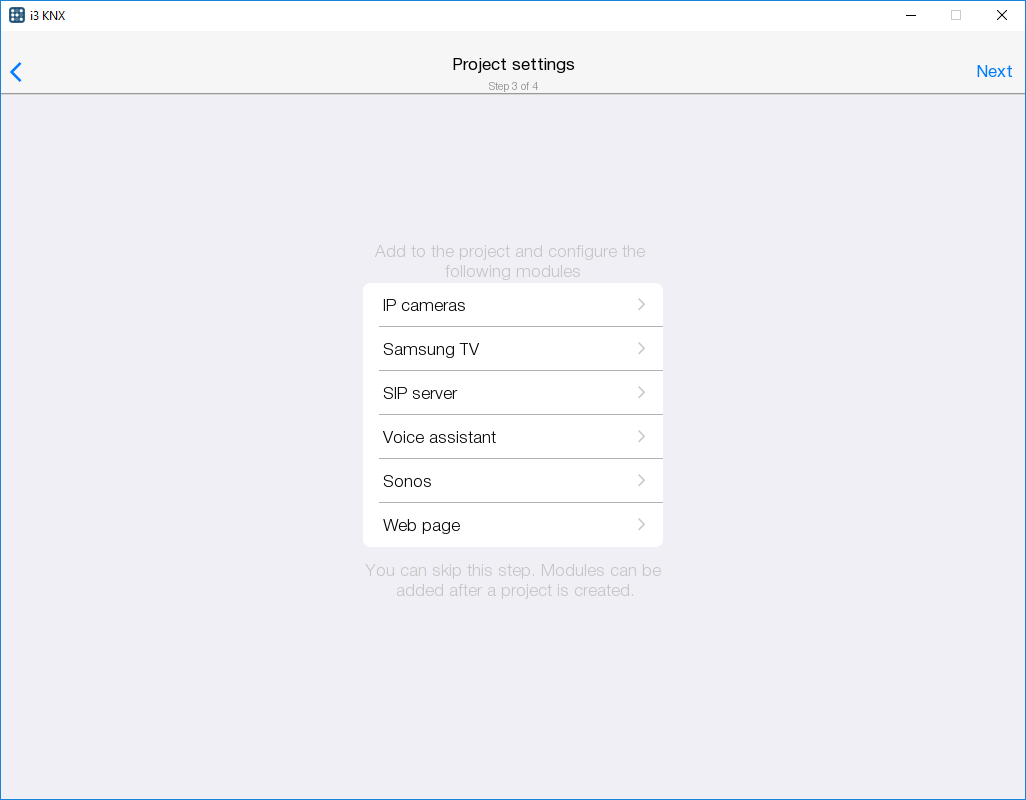
Task: Choose the Voice assistant module
Action: (x=439, y=437)
